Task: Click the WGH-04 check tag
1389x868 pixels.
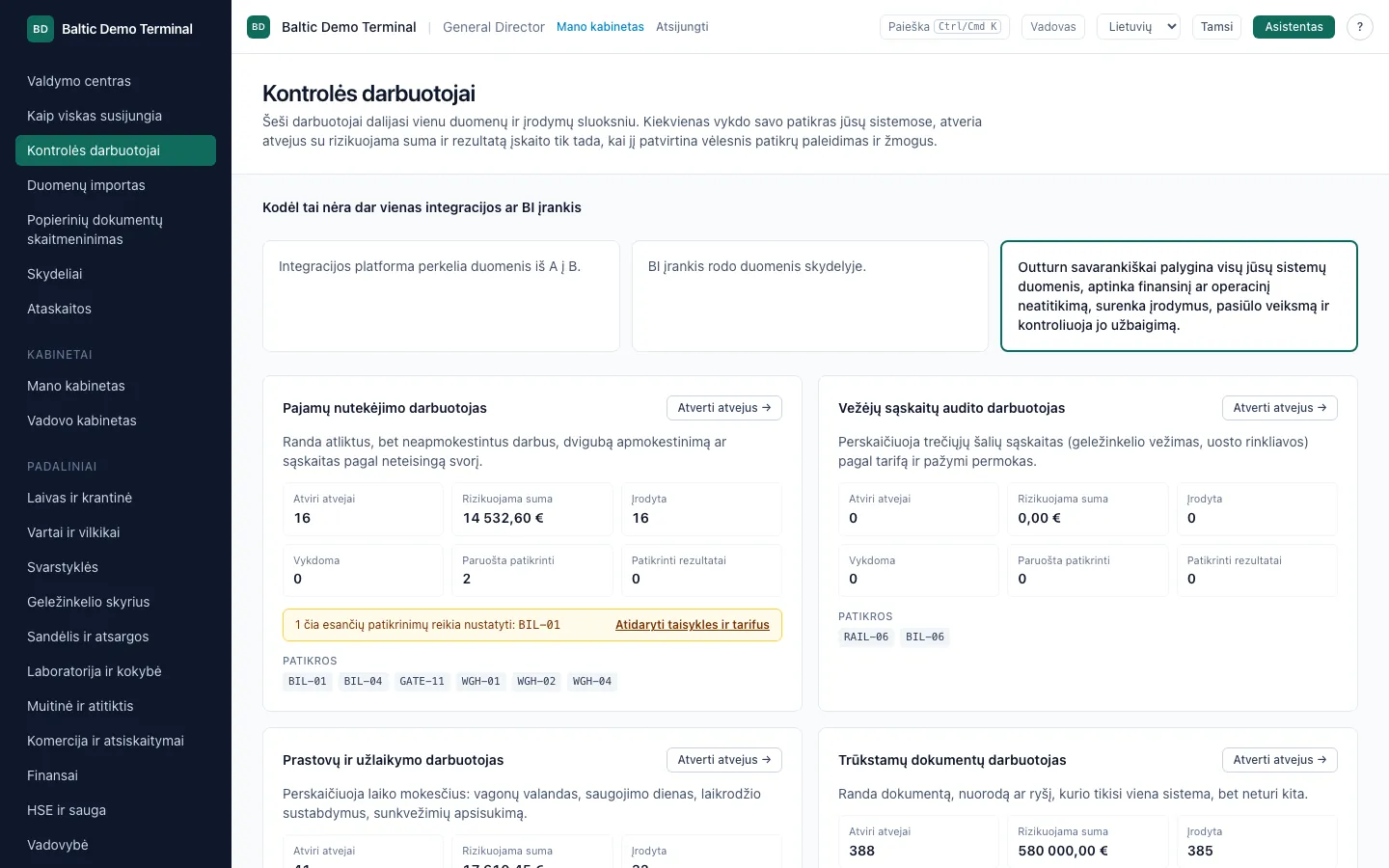Action: coord(592,681)
